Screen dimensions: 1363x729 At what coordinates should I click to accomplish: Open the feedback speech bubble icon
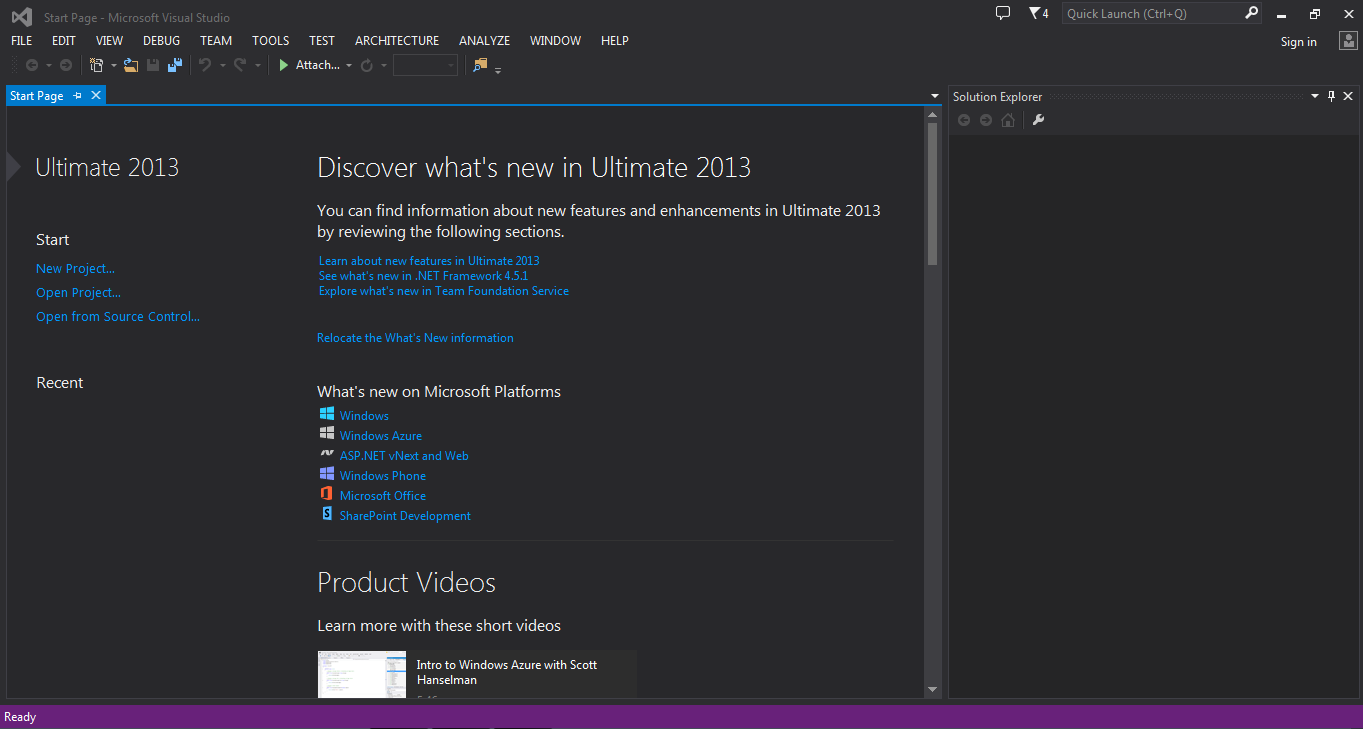1003,13
